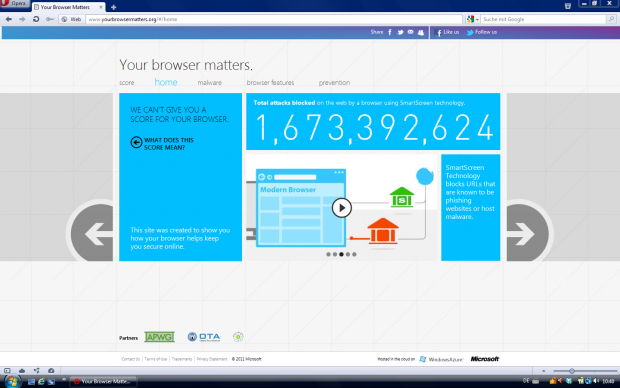The height and width of the screenshot is (388, 620).
Task: Open the Terms of Use link
Action: (x=155, y=359)
